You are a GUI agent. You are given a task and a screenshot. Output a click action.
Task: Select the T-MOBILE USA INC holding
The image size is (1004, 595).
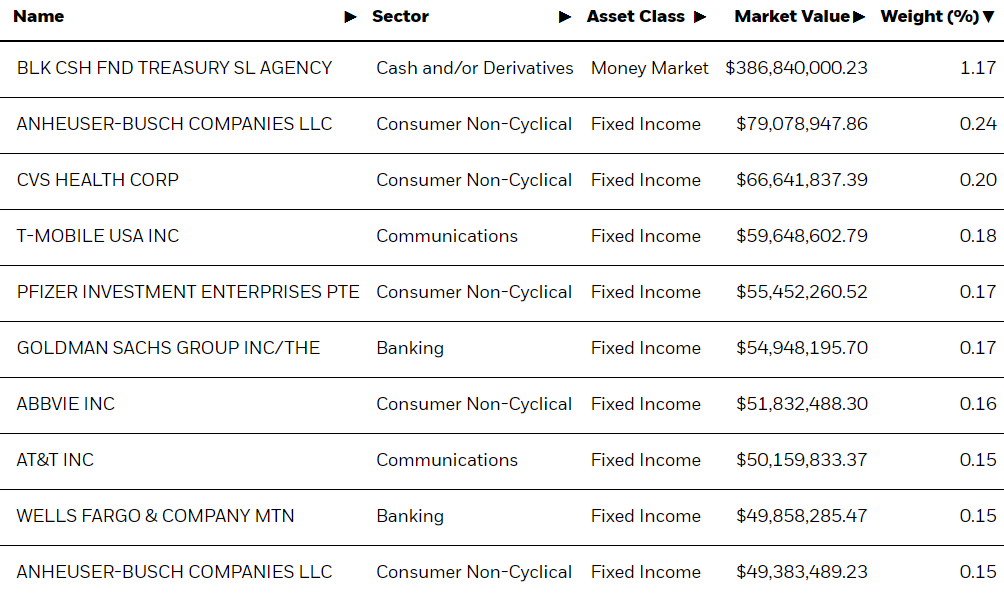[x=98, y=236]
